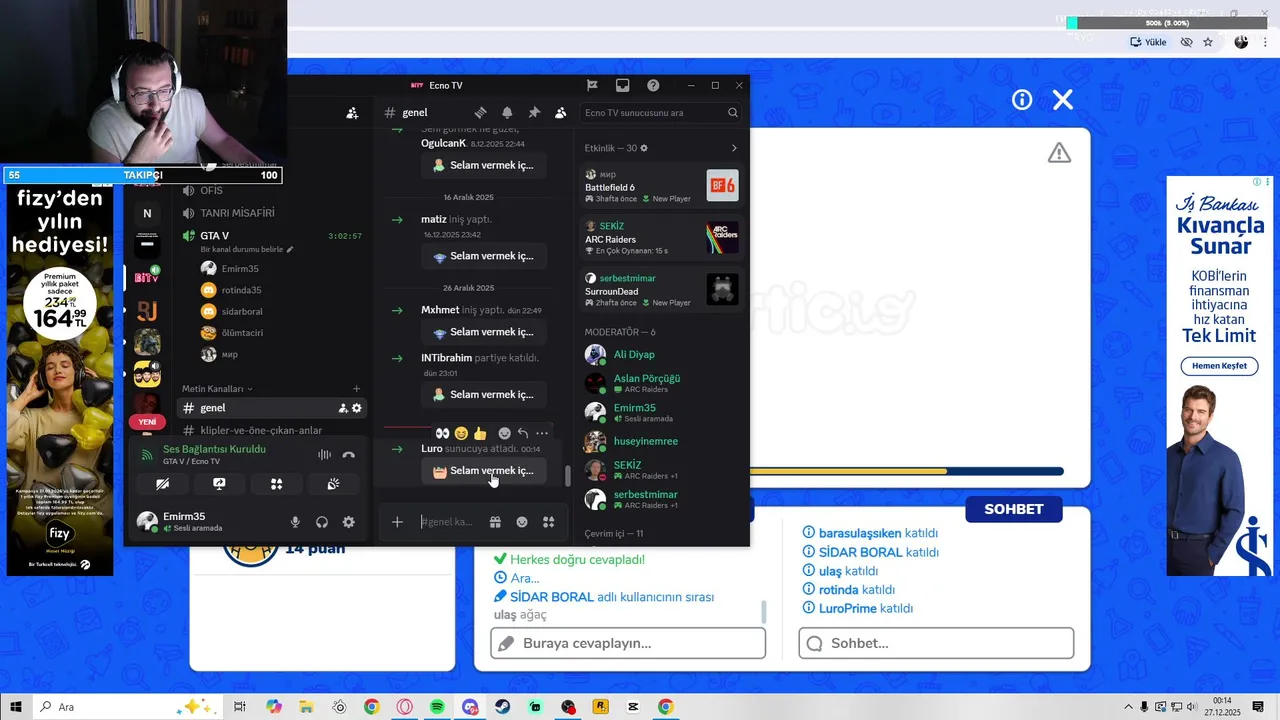The height and width of the screenshot is (720, 1280).
Task: Click Hemen Keşfet in İş Bankası ad
Action: pos(1219,366)
